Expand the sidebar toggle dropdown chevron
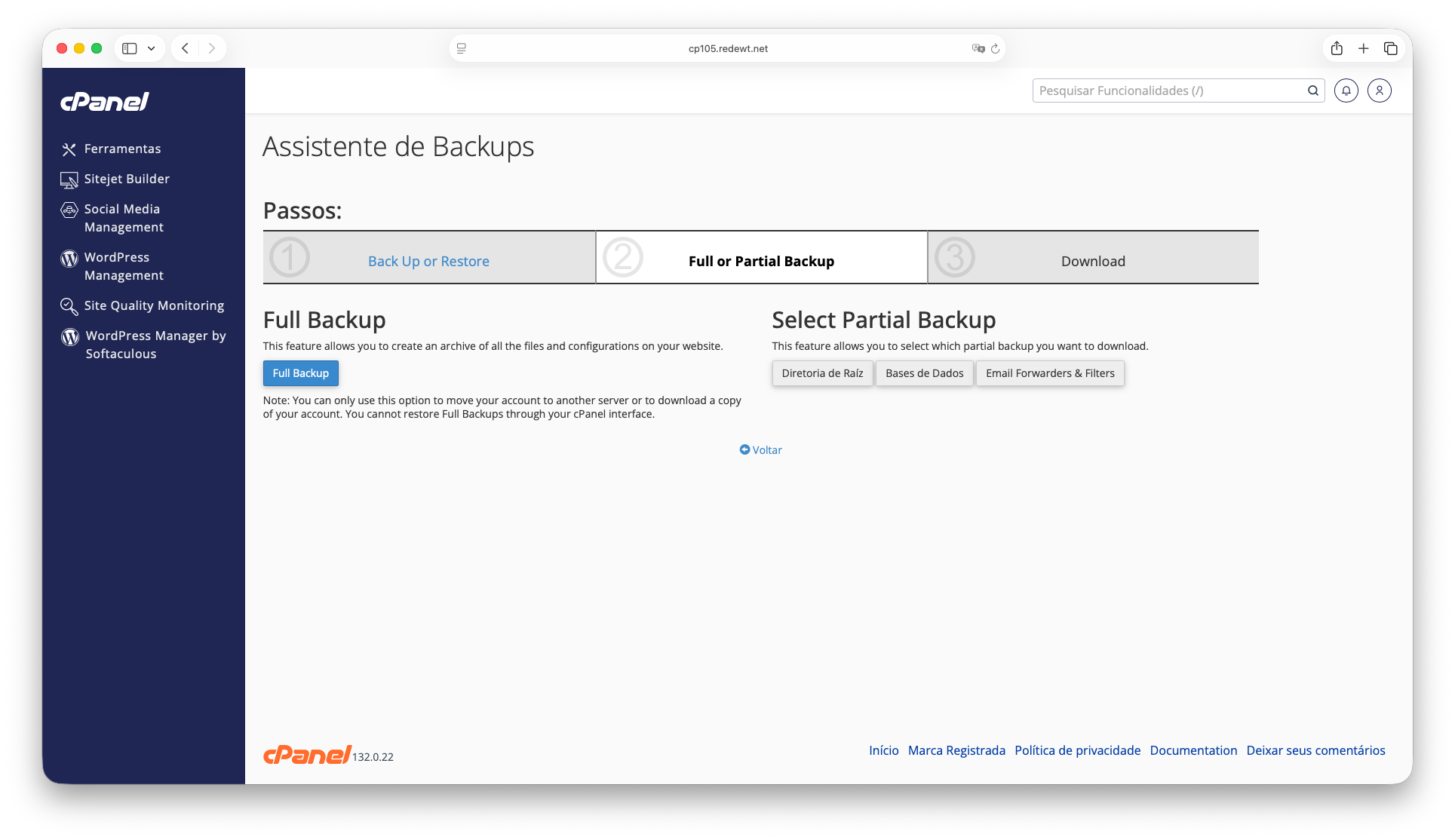The image size is (1455, 840). (152, 48)
